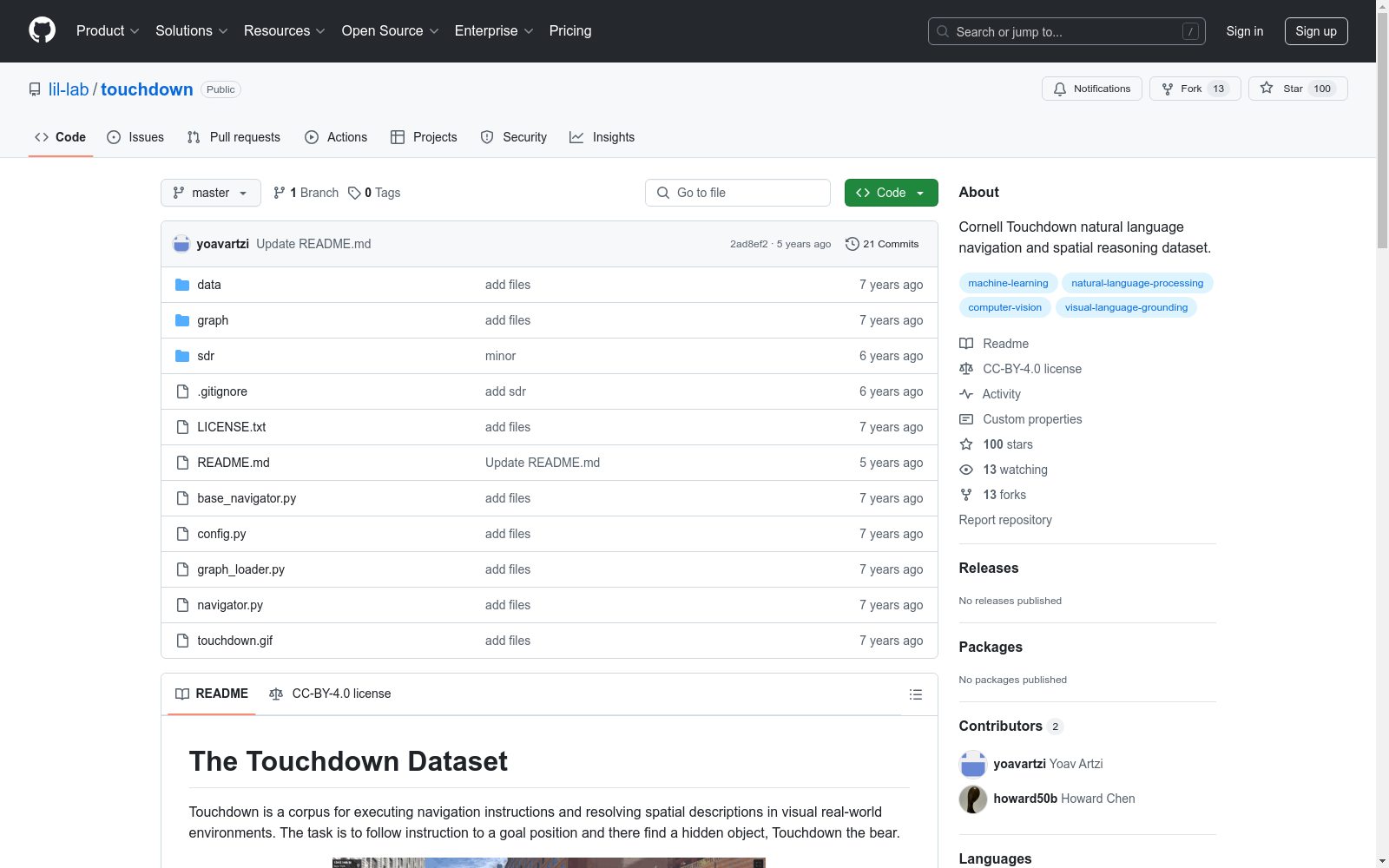Switch to the Actions tab

point(336,137)
